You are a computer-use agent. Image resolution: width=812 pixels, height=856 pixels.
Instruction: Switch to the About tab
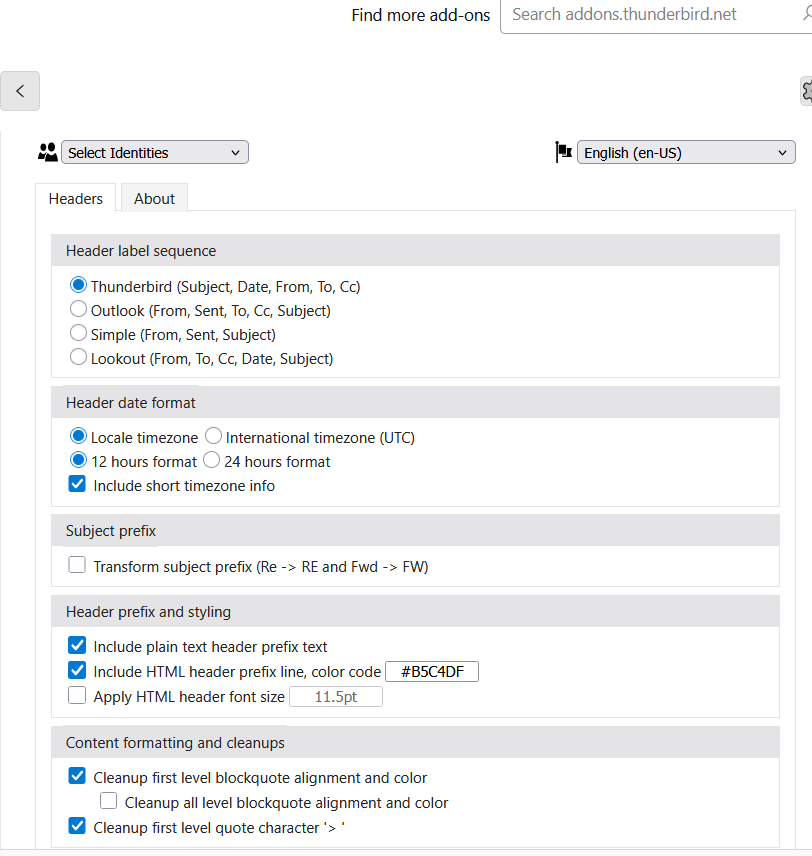pos(154,198)
